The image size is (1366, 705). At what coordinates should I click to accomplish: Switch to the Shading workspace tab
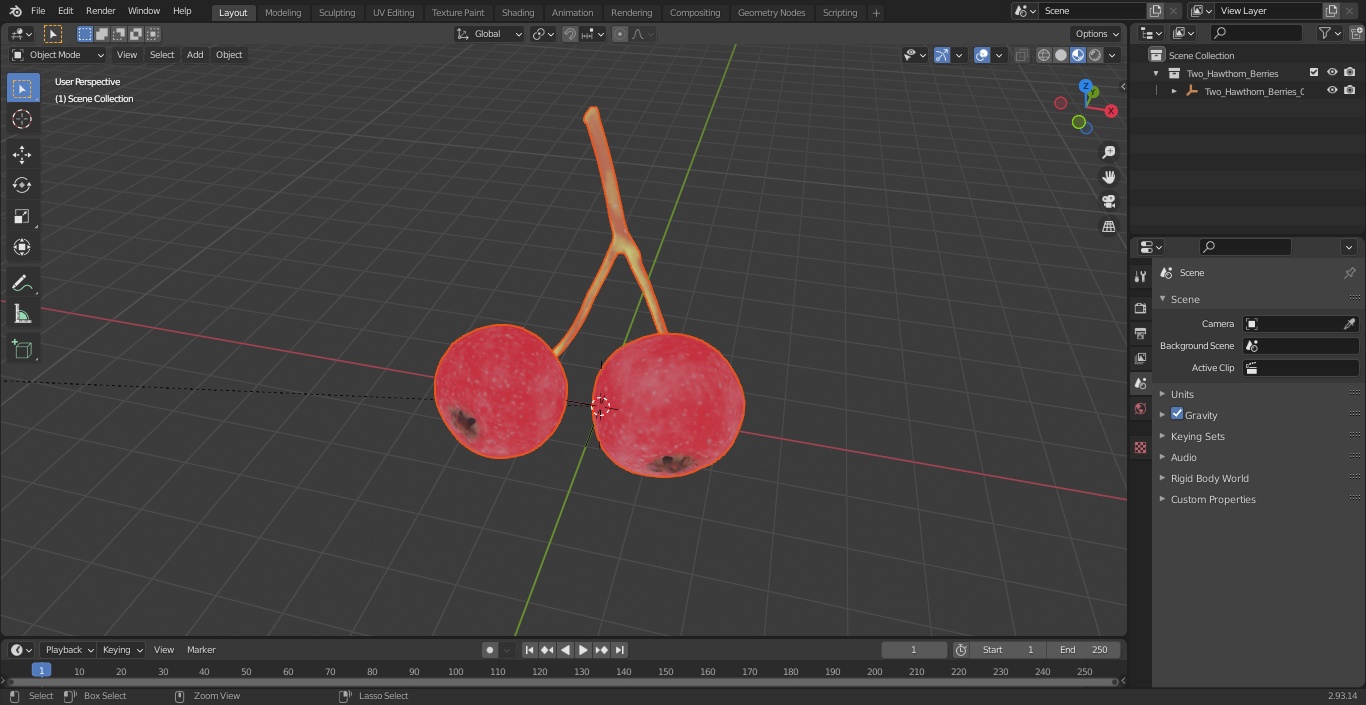[518, 12]
